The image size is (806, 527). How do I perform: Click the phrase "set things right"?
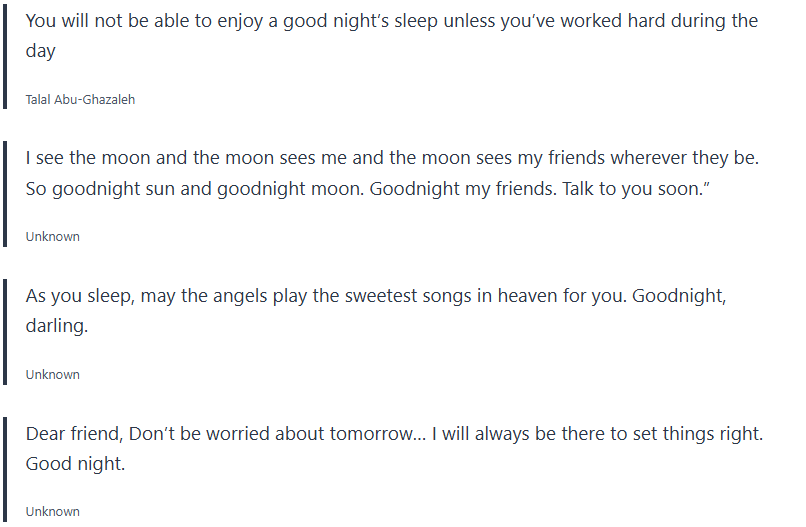click(x=705, y=433)
